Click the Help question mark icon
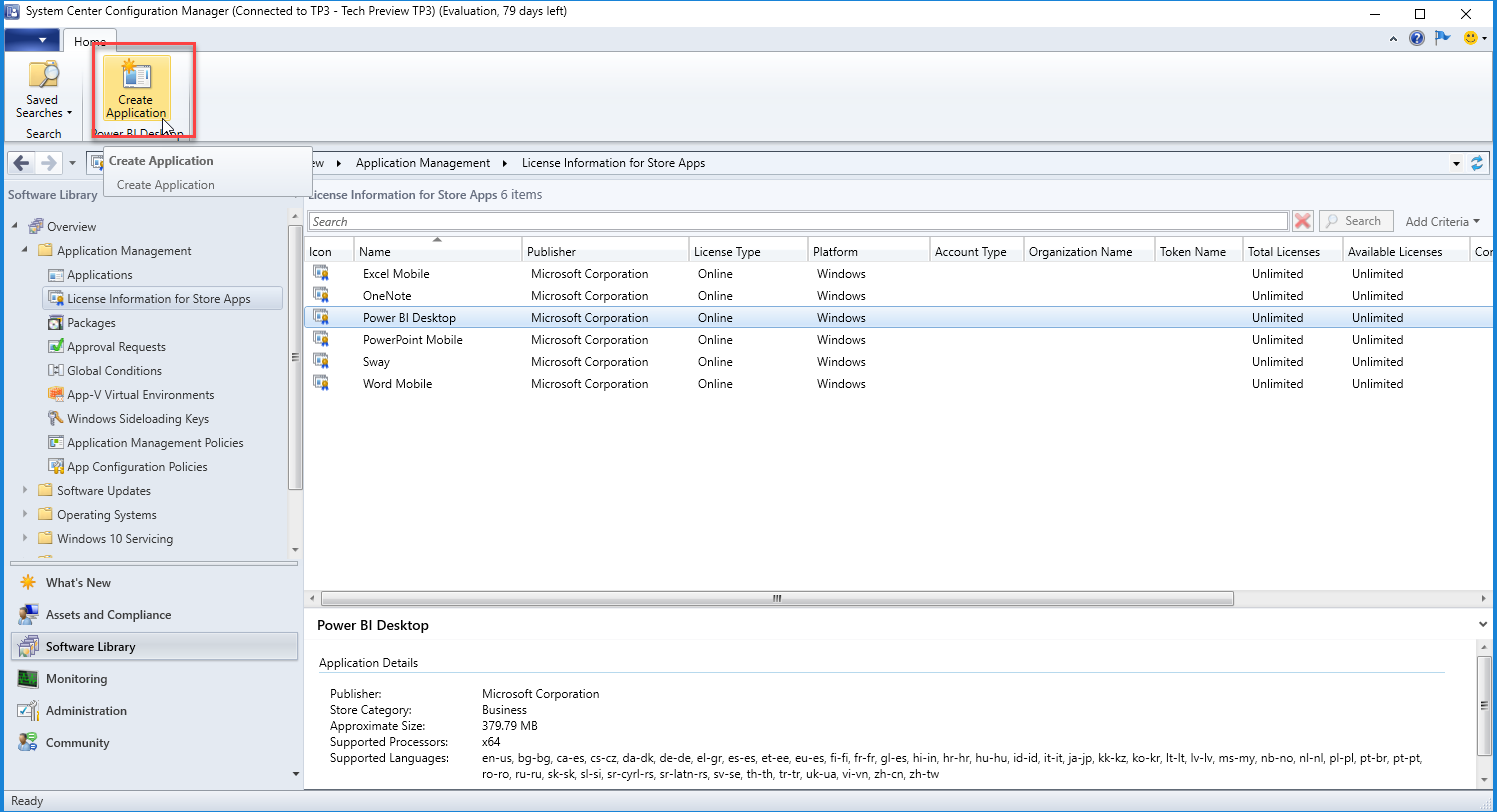This screenshot has width=1497, height=812. point(1416,38)
